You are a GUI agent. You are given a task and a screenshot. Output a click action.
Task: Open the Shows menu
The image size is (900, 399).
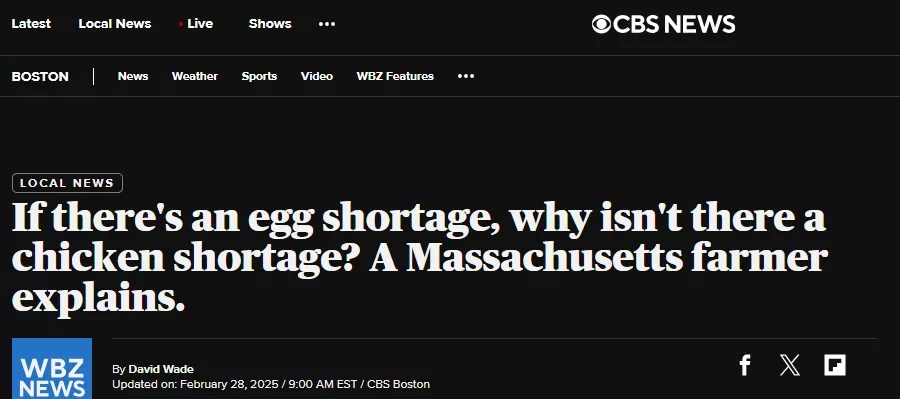click(270, 24)
